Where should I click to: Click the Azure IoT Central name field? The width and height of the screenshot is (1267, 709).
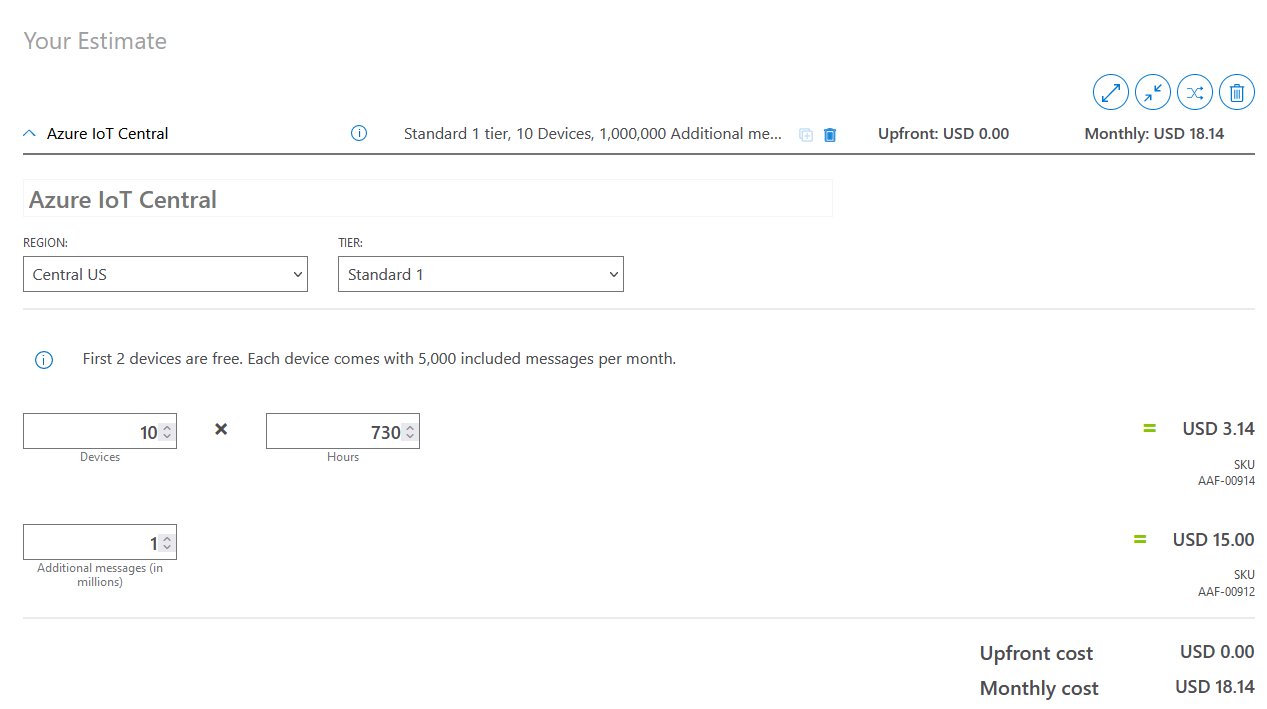[x=428, y=199]
